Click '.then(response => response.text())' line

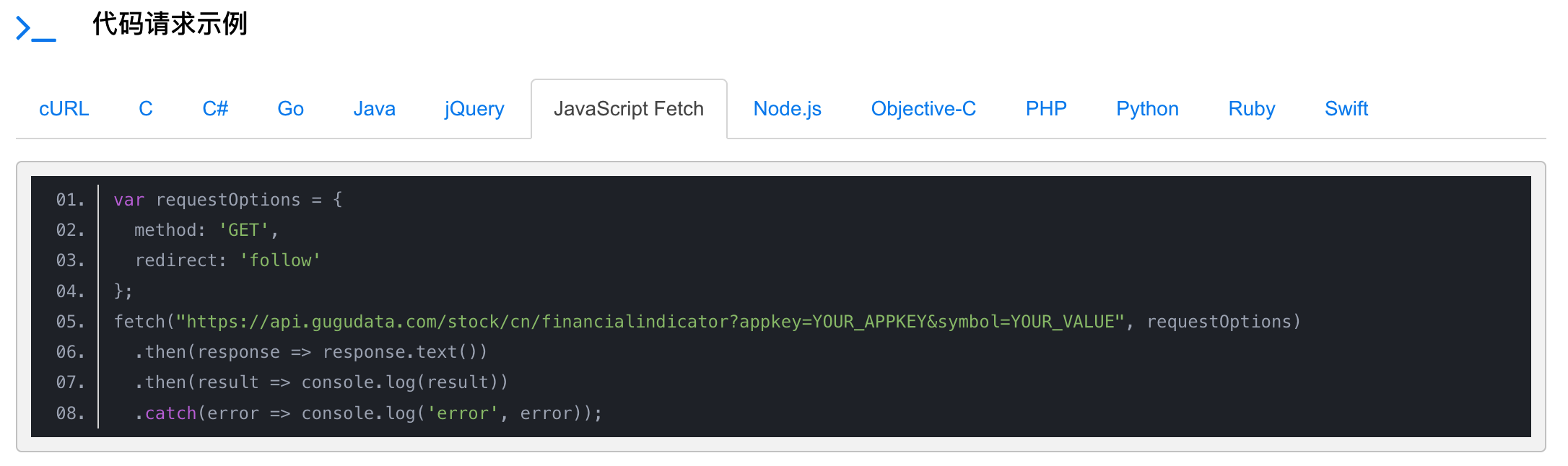310,352
